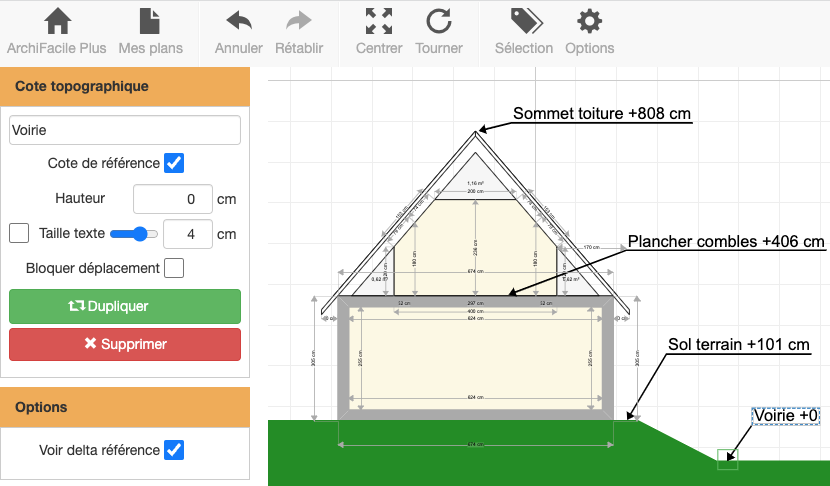The height and width of the screenshot is (486, 830).
Task: Open the Options gear icon
Action: click(x=590, y=22)
